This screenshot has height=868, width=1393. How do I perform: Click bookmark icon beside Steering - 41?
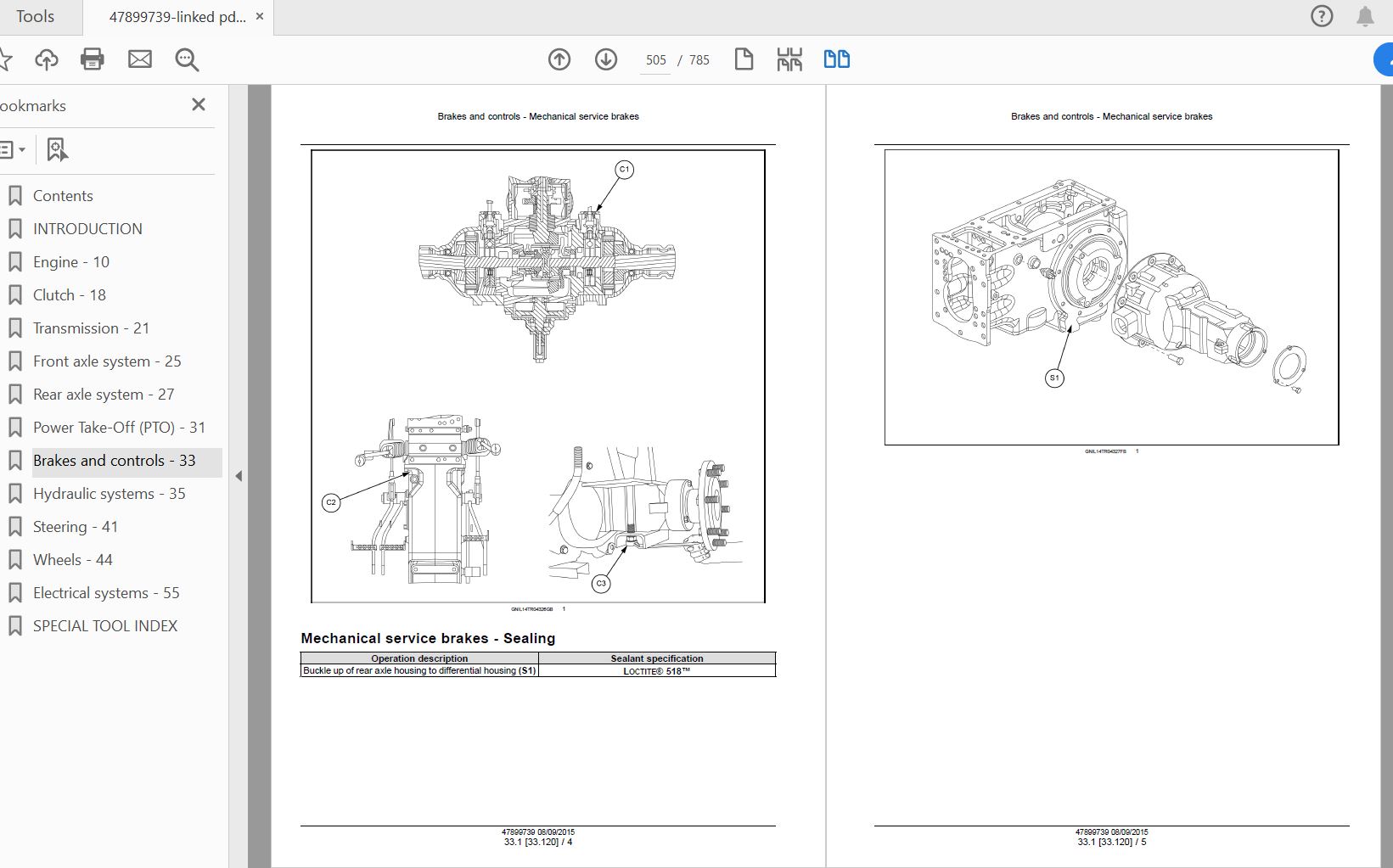14,527
